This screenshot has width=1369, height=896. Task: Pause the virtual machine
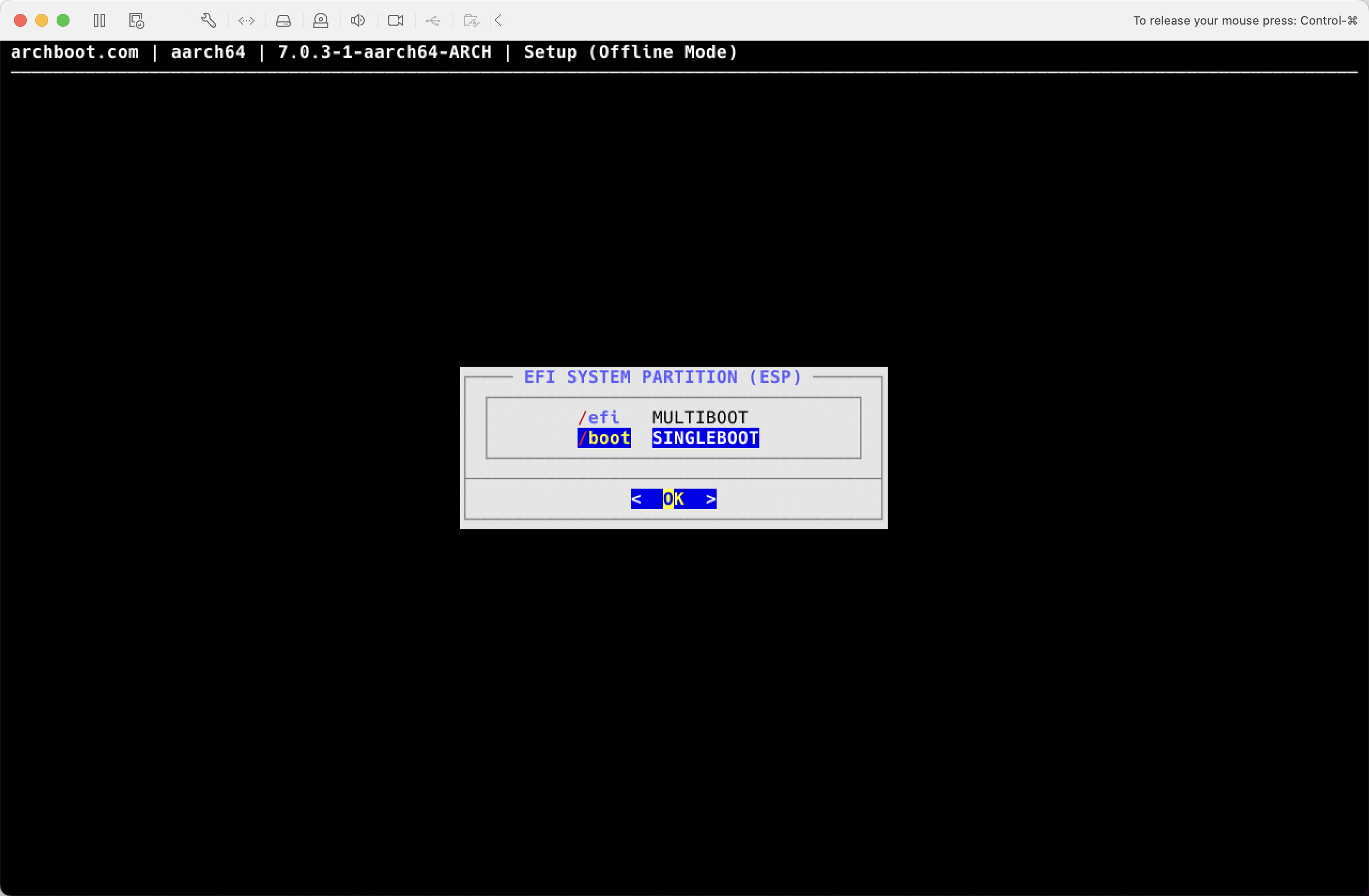click(x=99, y=21)
